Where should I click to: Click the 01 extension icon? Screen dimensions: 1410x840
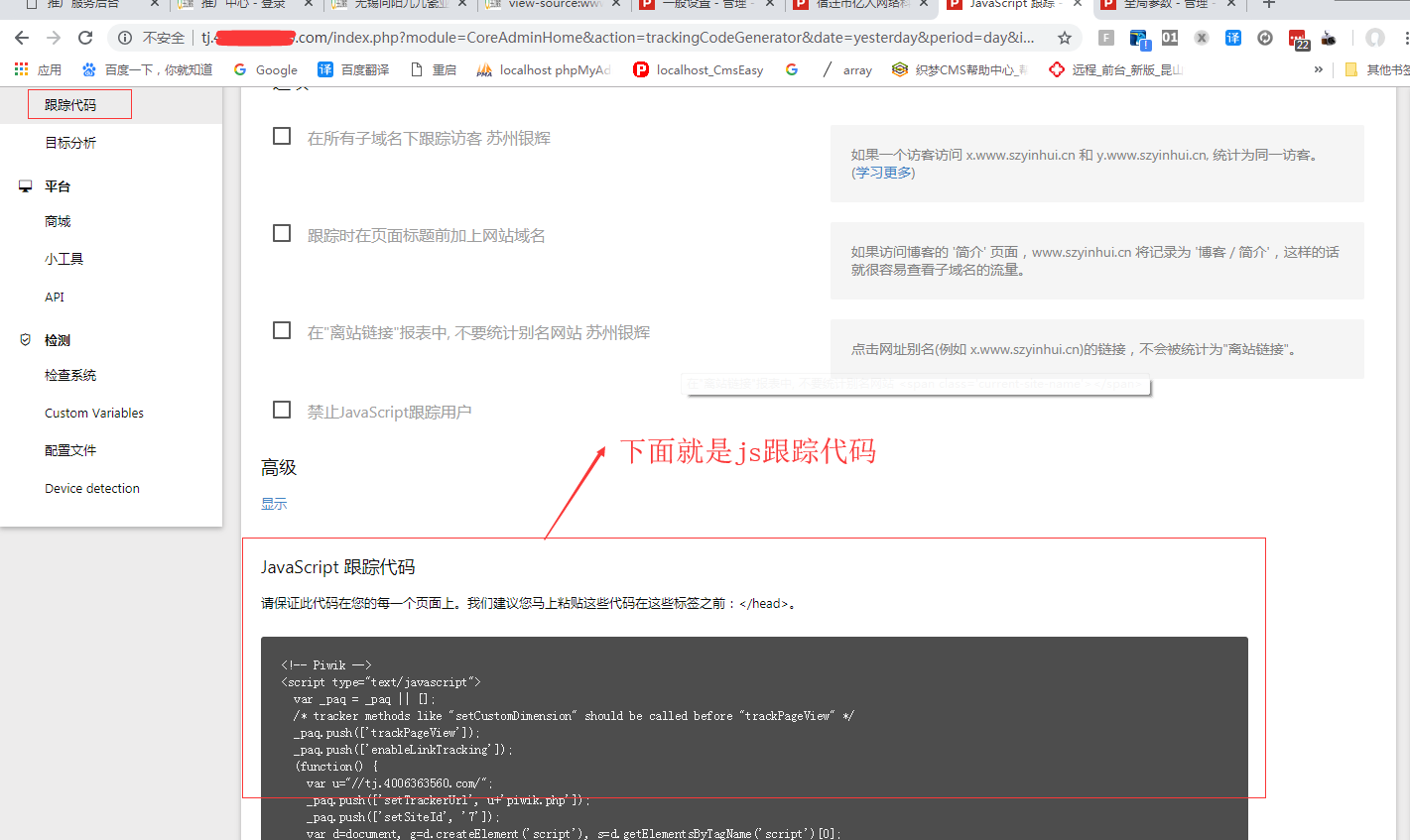coord(1170,38)
